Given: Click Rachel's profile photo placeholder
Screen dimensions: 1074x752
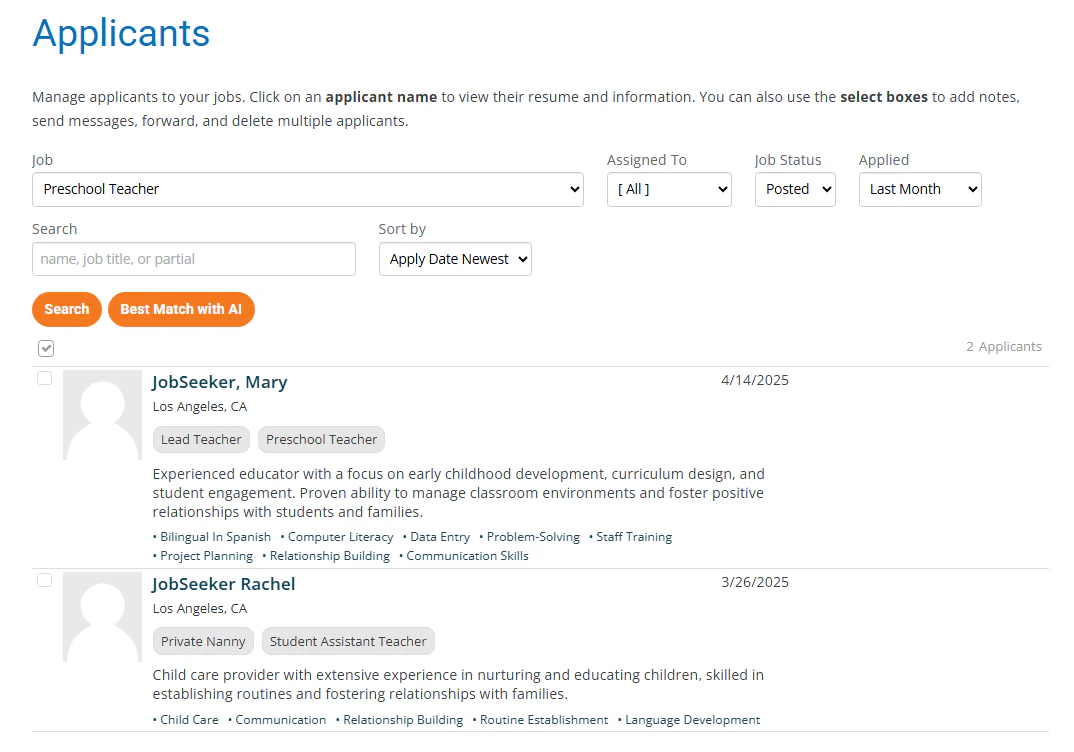Looking at the screenshot, I should [102, 616].
